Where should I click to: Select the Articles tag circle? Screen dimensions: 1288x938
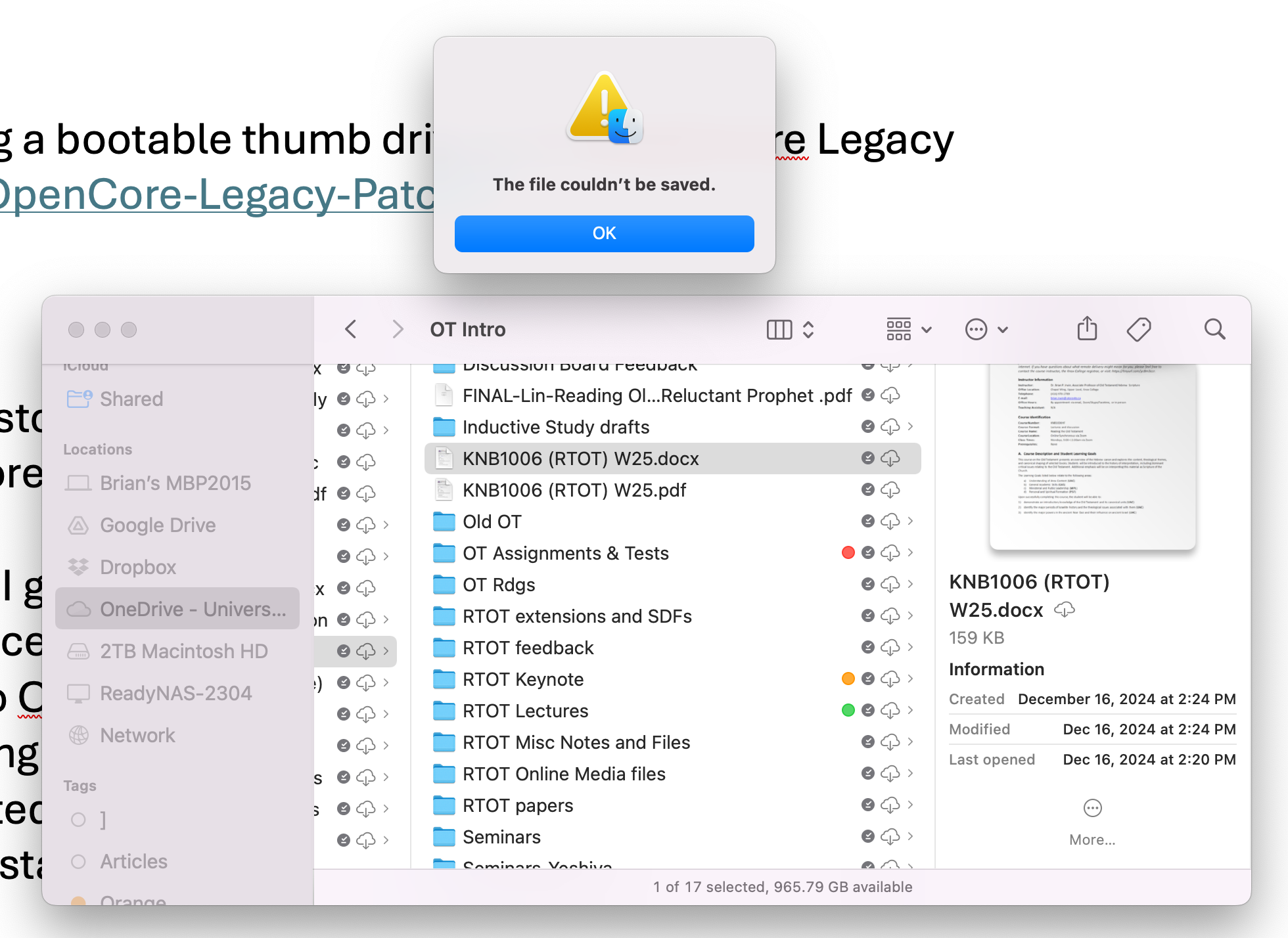pyautogui.click(x=78, y=861)
